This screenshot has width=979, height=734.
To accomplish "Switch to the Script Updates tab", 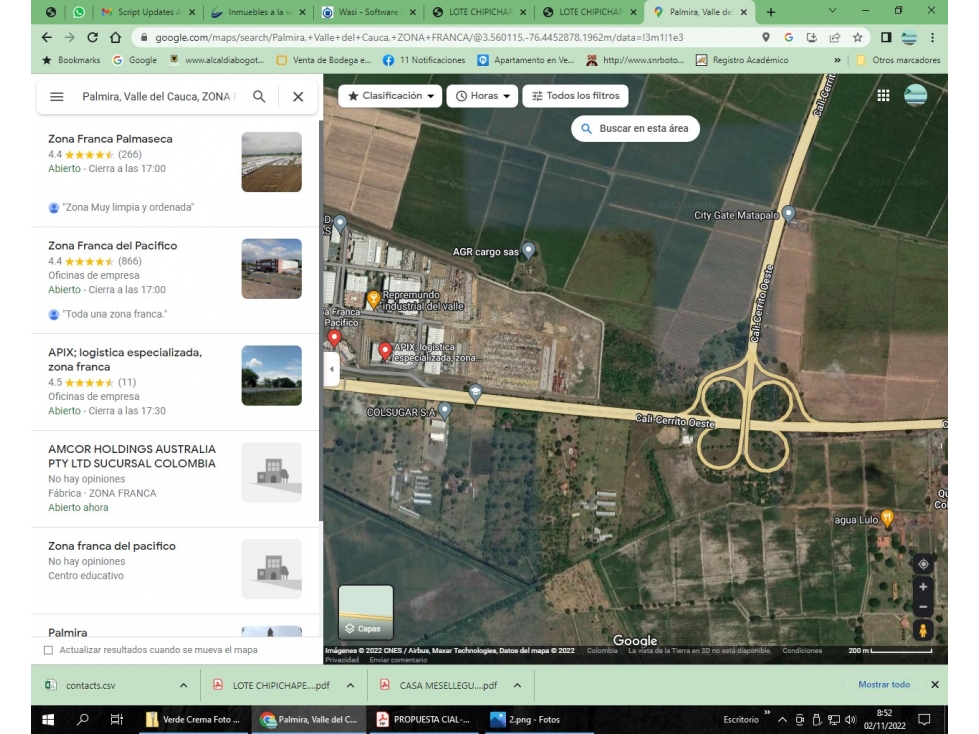I will tap(149, 12).
